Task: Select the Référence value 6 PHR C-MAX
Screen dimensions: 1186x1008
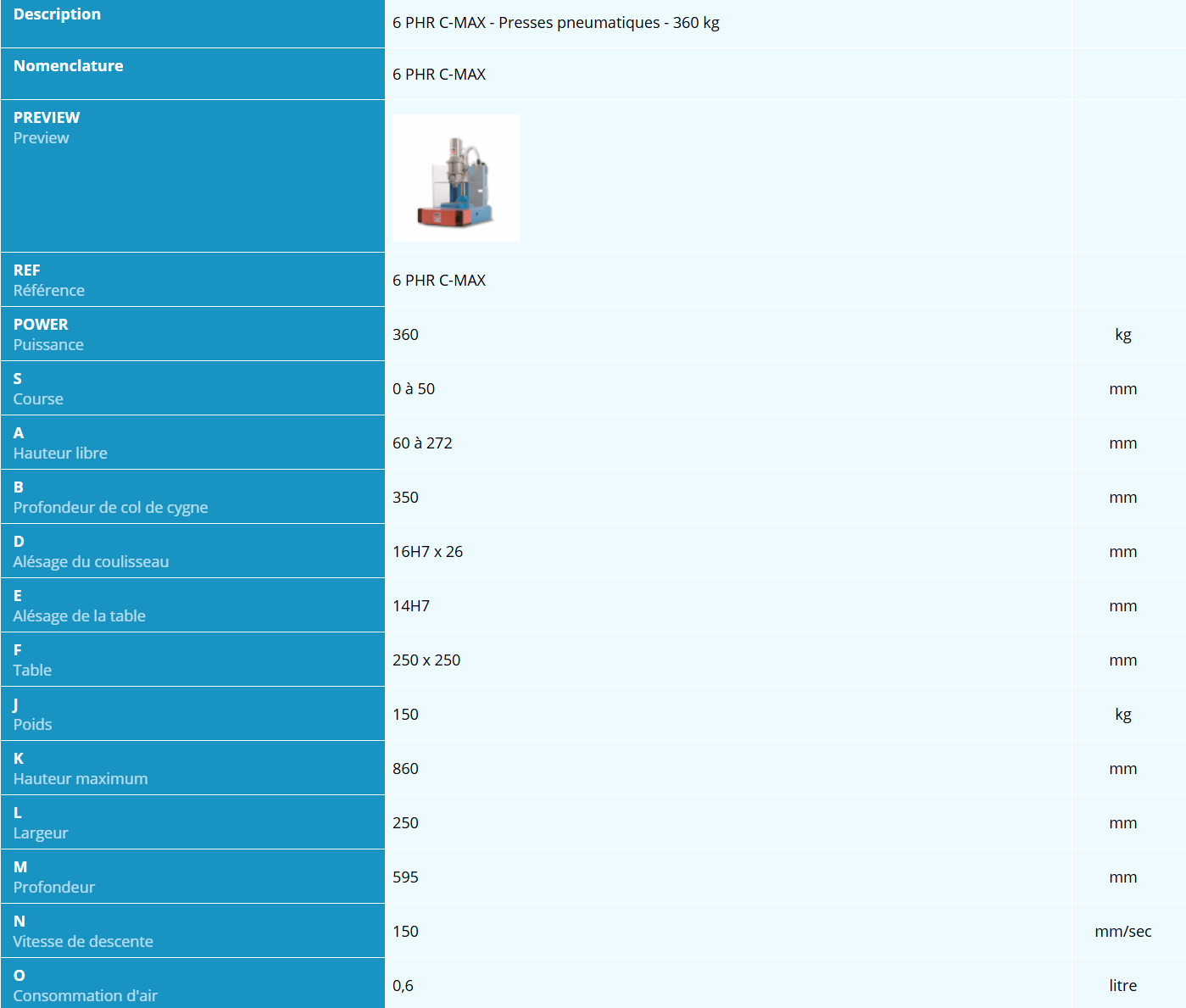Action: coord(439,281)
